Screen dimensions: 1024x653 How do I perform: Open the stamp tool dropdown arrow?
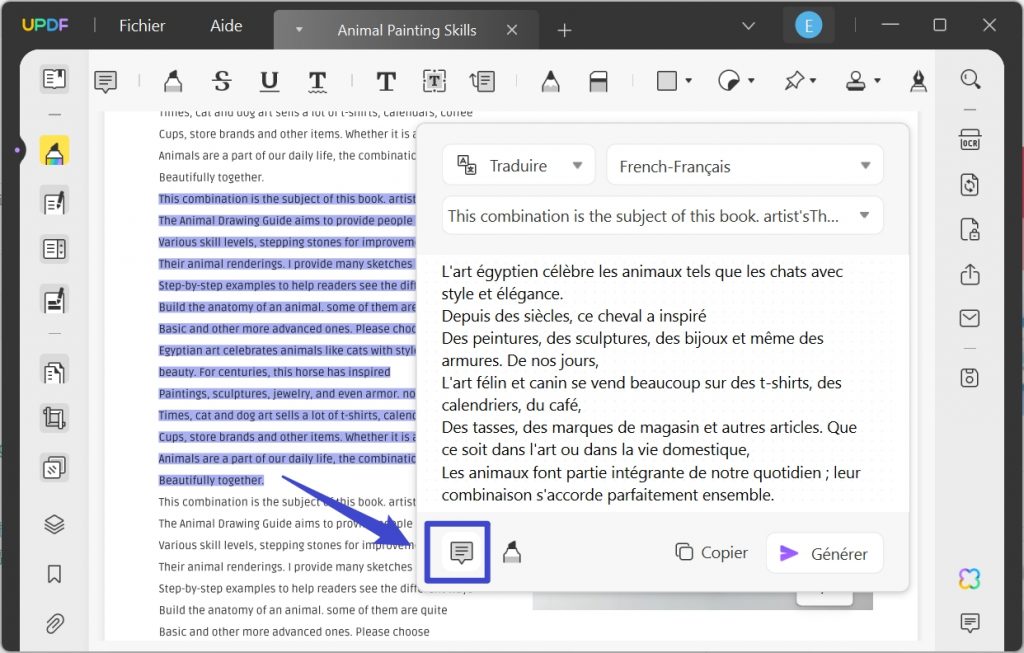[877, 81]
